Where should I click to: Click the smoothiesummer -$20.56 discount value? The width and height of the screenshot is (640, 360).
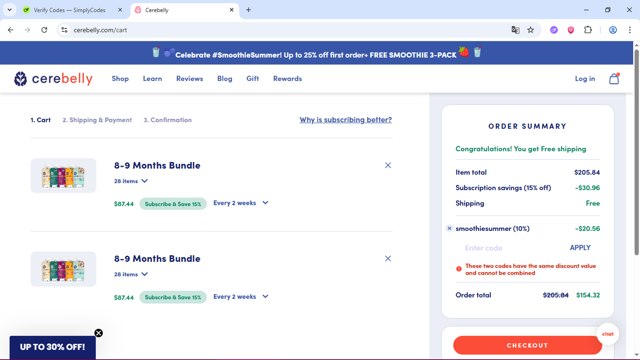[x=587, y=229]
